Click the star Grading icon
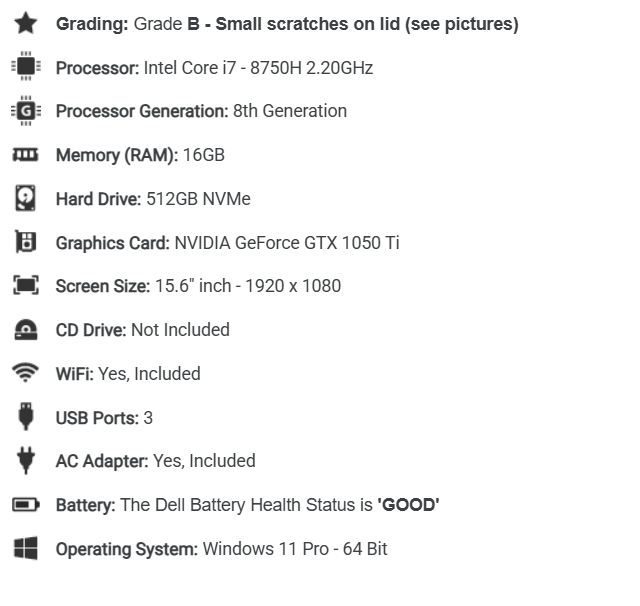Viewport: 640px width, 606px height. [26, 23]
